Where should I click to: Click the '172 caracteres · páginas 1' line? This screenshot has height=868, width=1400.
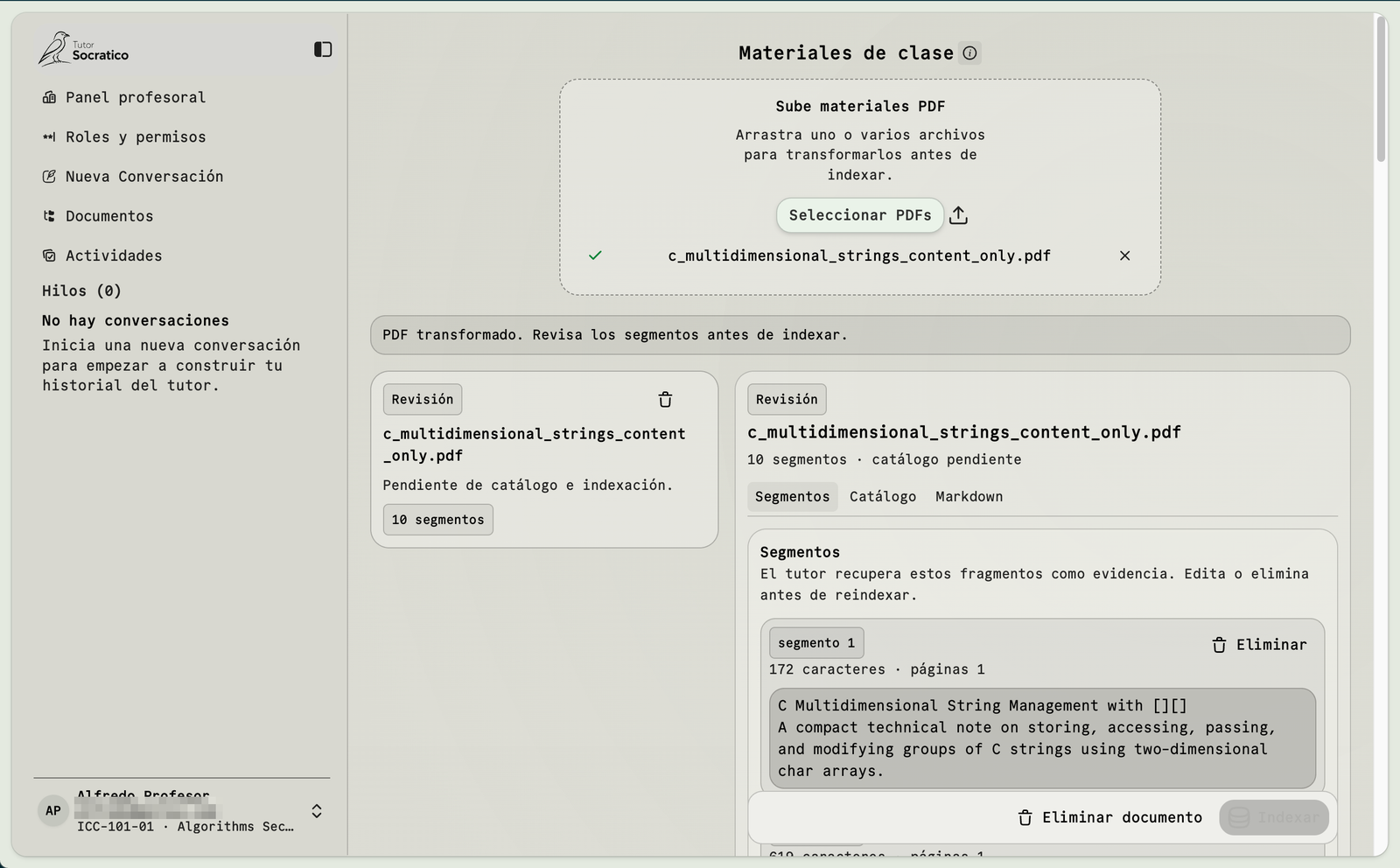pos(877,669)
